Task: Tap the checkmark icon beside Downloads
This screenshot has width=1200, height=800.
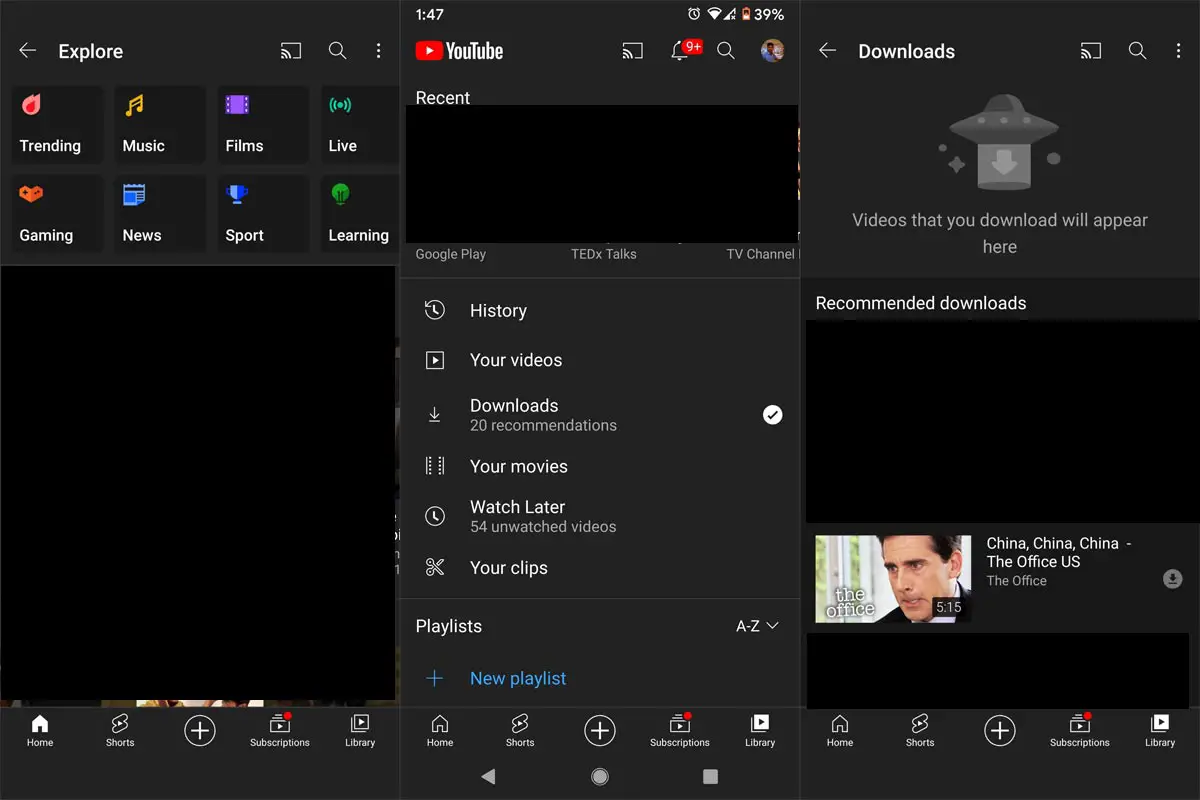Action: [x=773, y=415]
